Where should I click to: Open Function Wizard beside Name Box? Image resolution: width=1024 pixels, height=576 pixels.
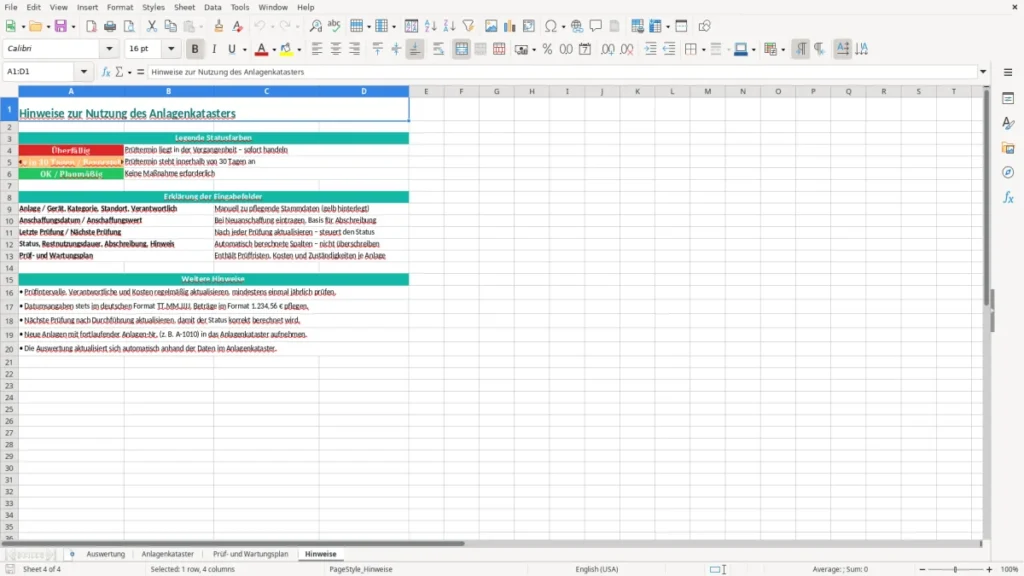[106, 72]
